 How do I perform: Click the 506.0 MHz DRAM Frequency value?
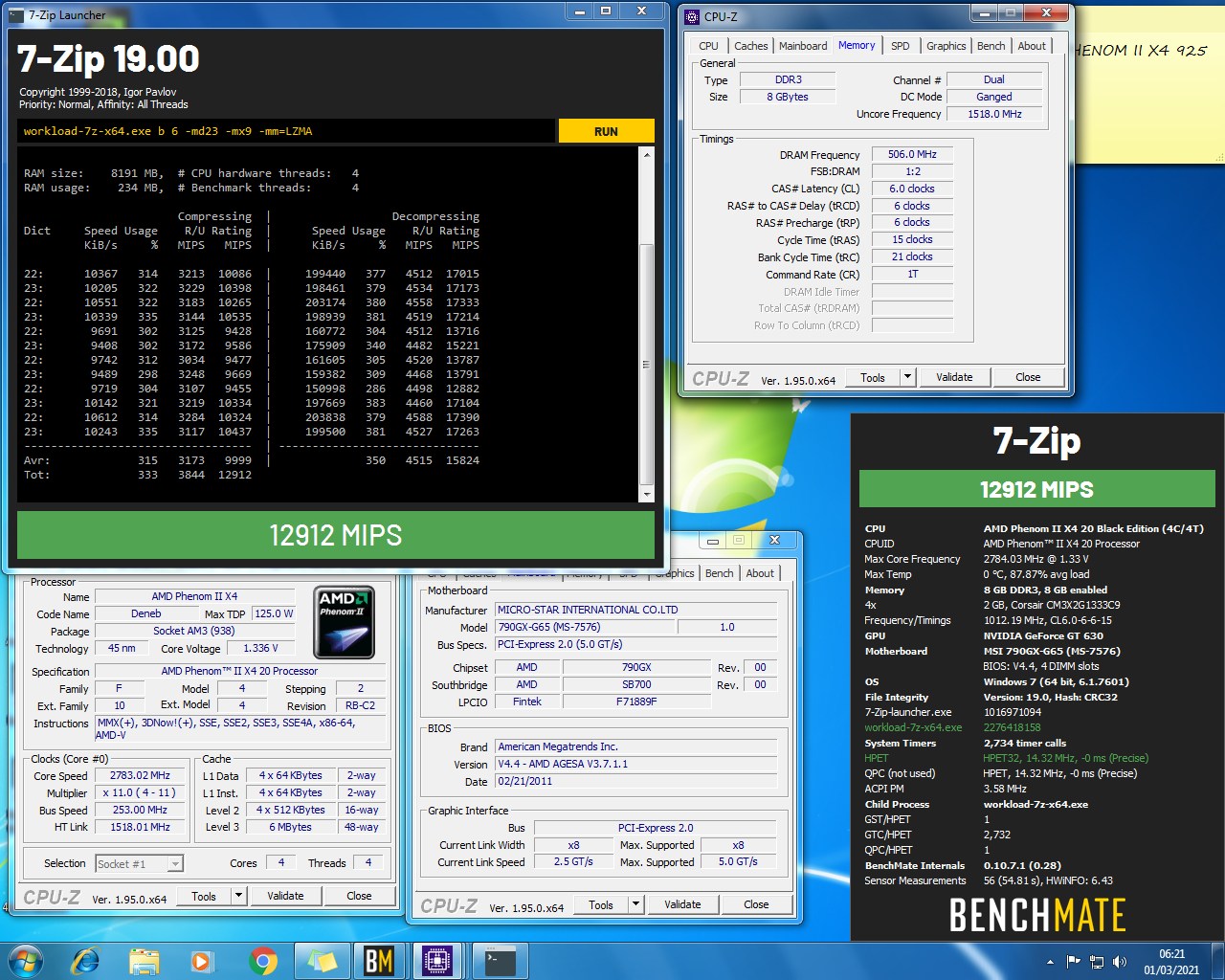pos(912,154)
